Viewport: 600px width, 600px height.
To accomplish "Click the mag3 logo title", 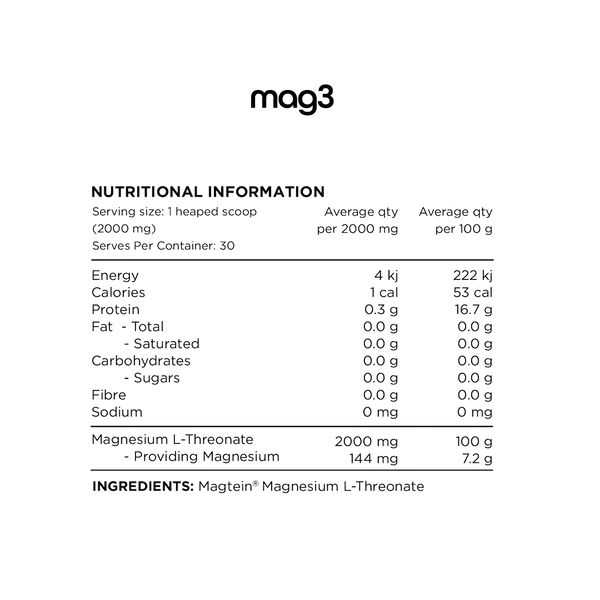I will [291, 98].
